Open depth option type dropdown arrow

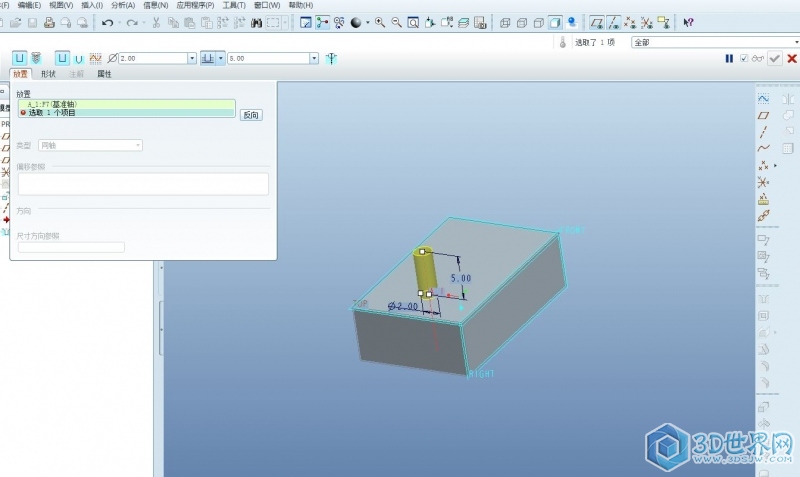pyautogui.click(x=220, y=58)
